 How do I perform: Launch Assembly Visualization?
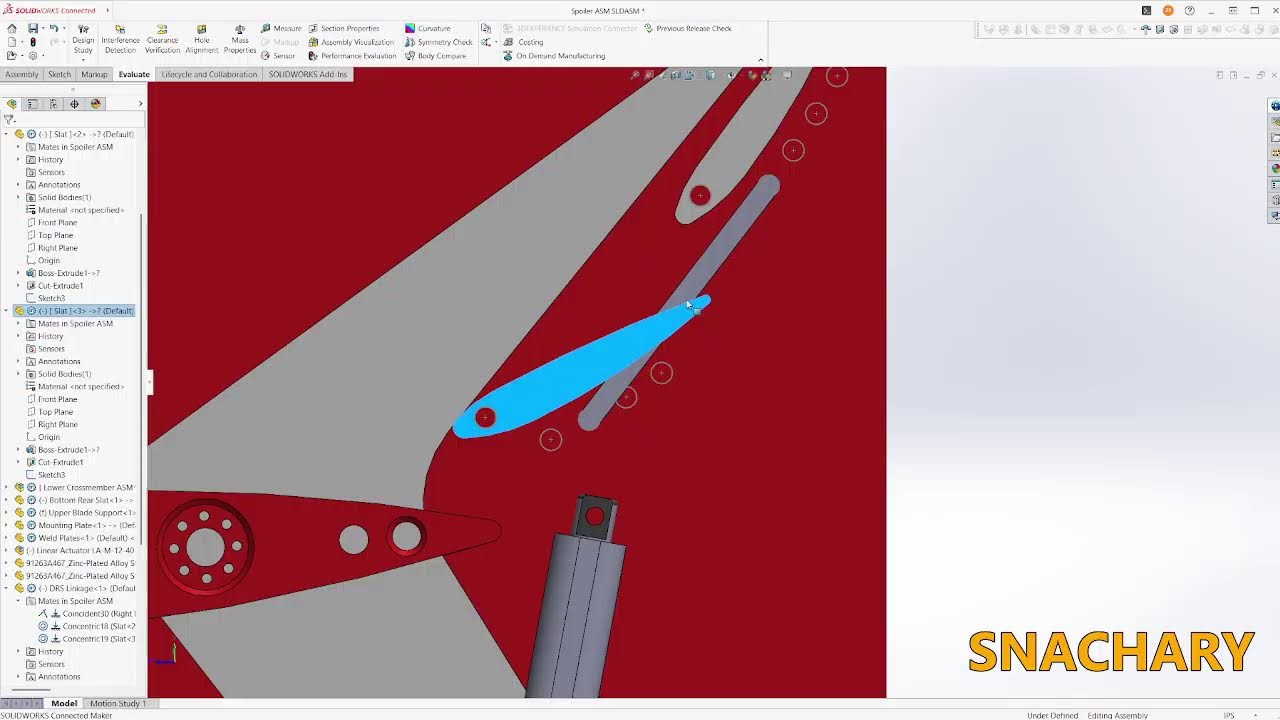click(351, 42)
